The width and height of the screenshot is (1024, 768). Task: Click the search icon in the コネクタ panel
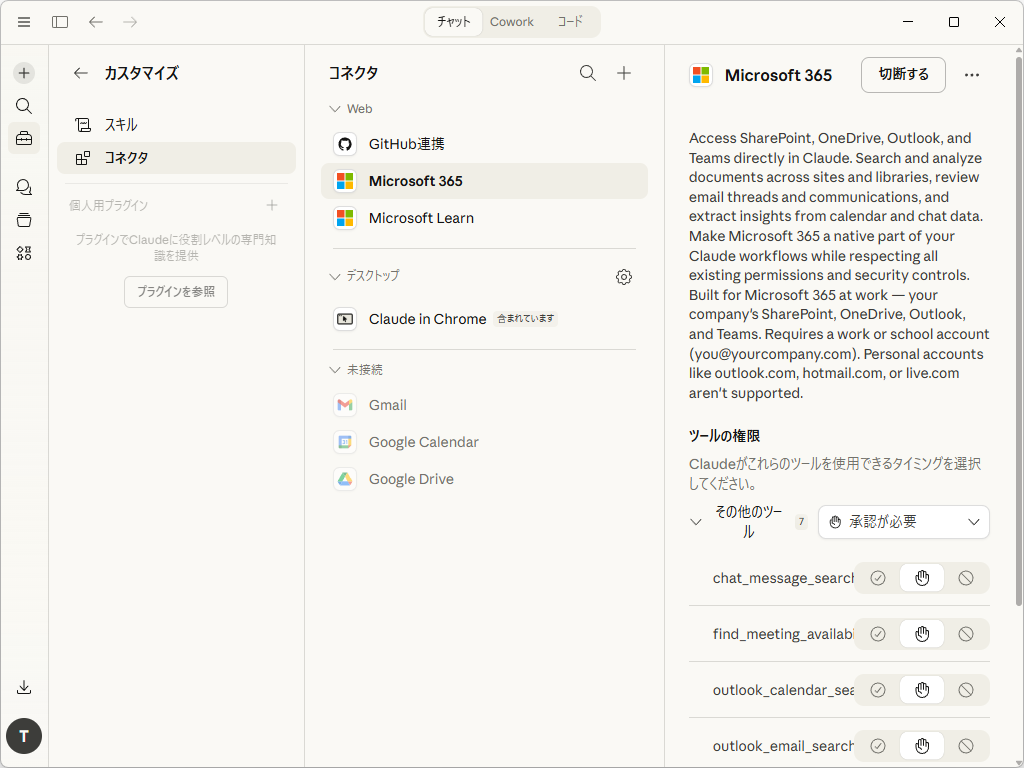pyautogui.click(x=588, y=73)
